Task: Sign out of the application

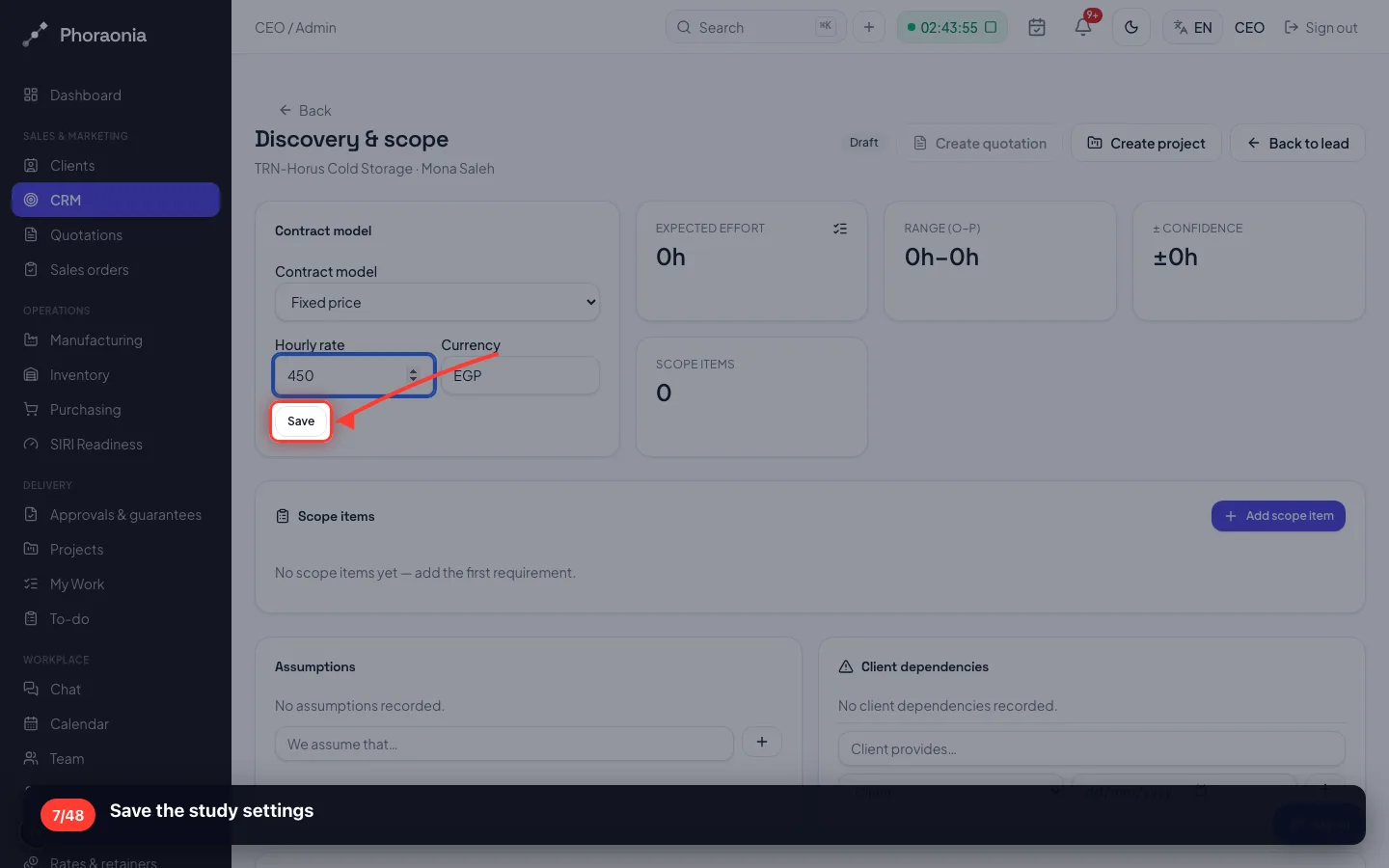Action: coord(1321,28)
